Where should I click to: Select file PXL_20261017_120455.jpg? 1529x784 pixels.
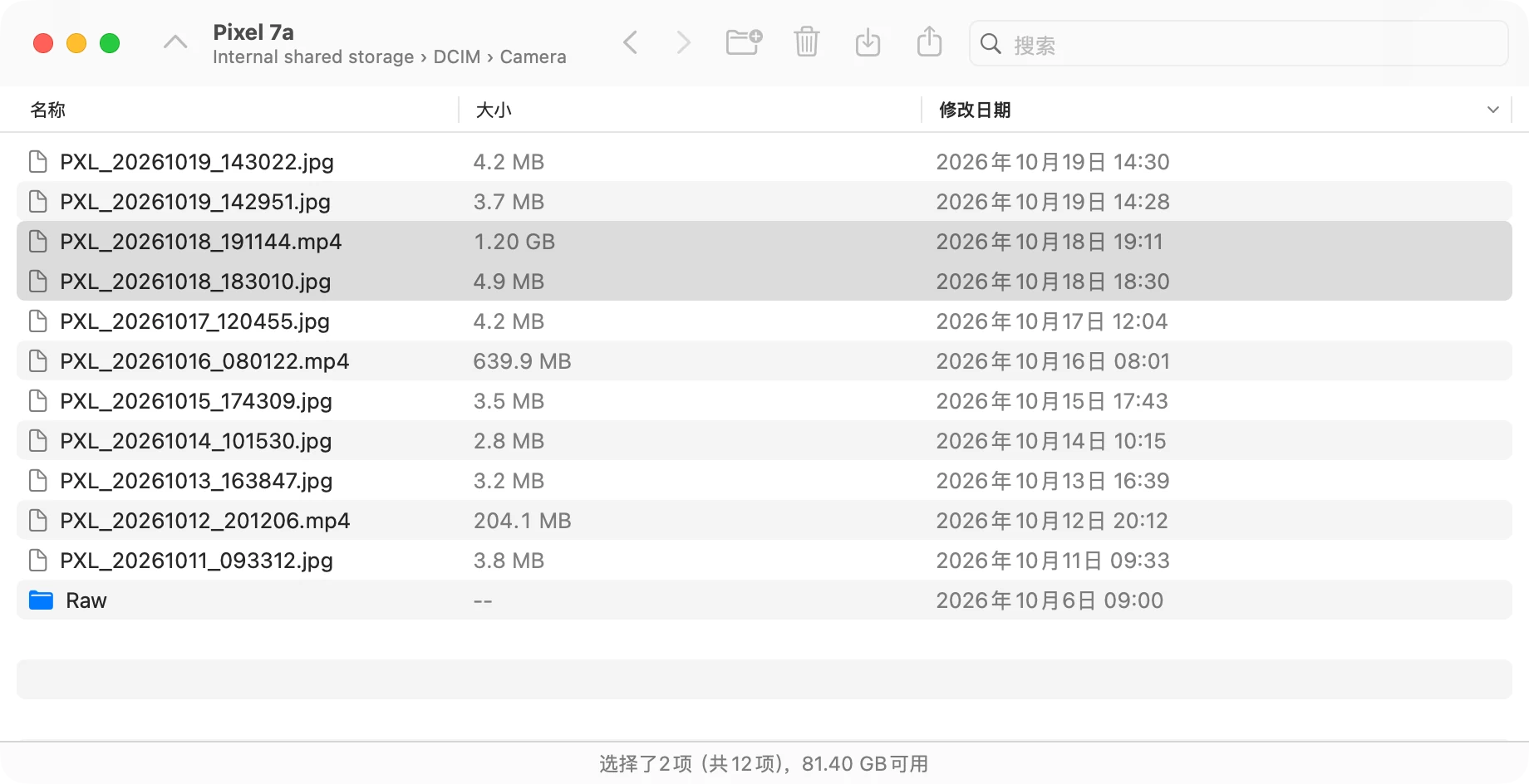(x=194, y=321)
